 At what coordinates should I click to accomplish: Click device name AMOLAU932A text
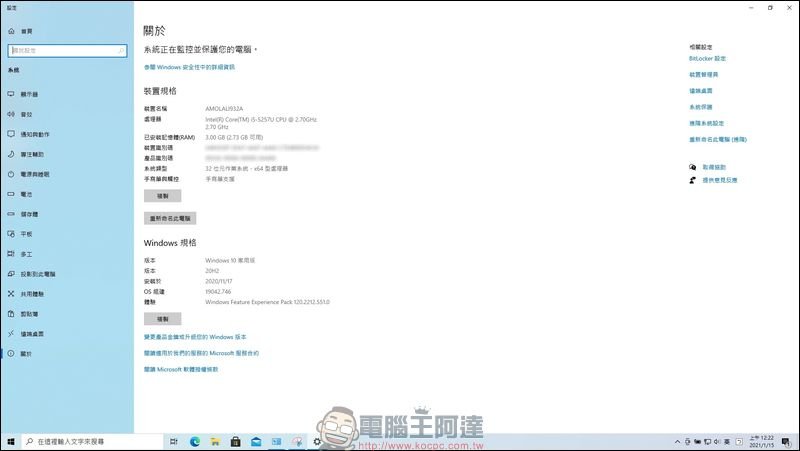(224, 109)
